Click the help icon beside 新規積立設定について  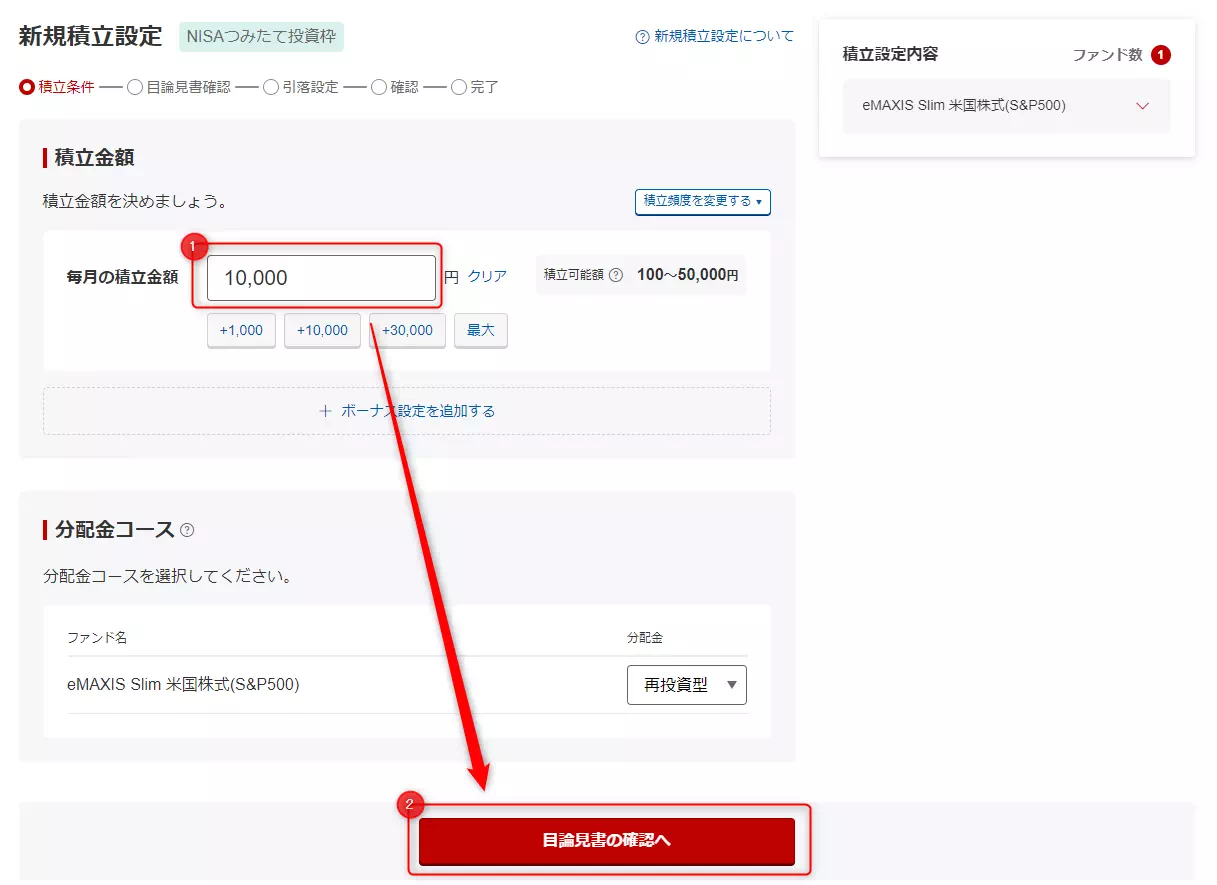click(x=641, y=34)
